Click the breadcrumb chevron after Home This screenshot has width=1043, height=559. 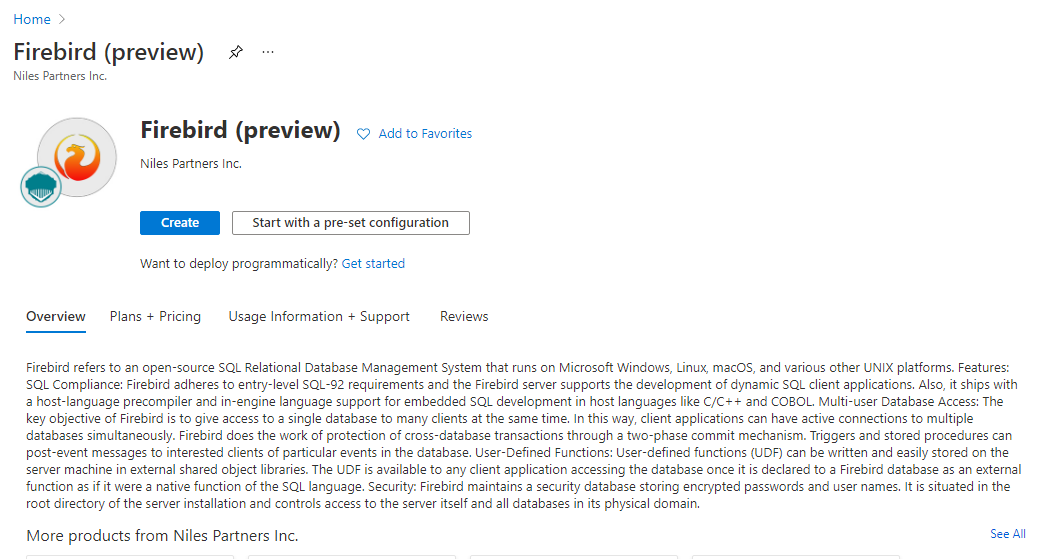point(63,19)
